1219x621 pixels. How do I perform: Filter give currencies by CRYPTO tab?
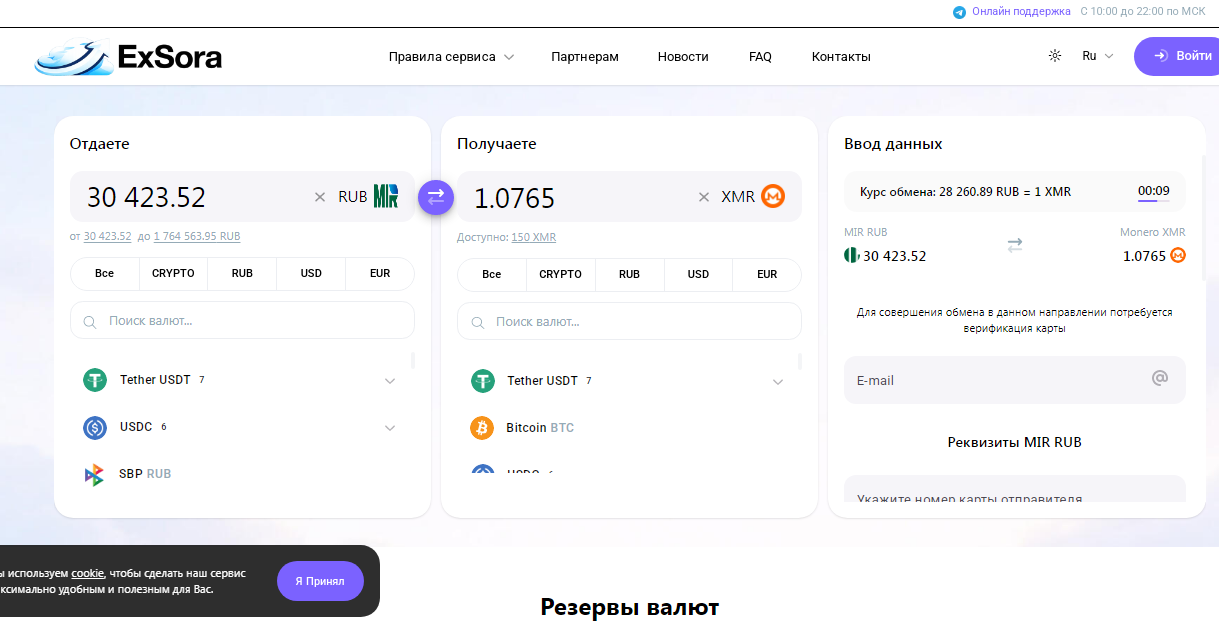pos(173,274)
